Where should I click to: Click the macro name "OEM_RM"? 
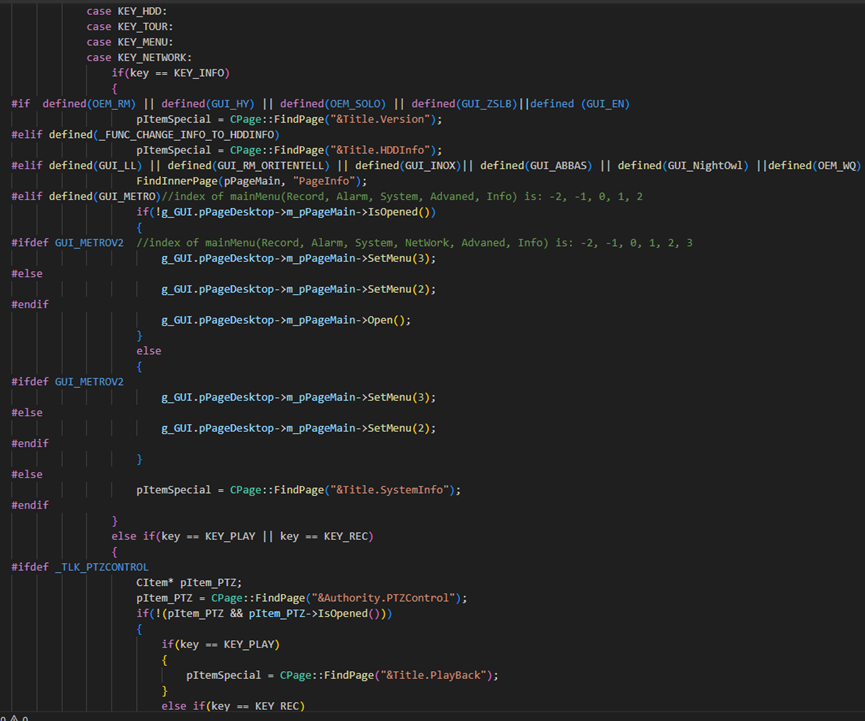click(x=111, y=104)
